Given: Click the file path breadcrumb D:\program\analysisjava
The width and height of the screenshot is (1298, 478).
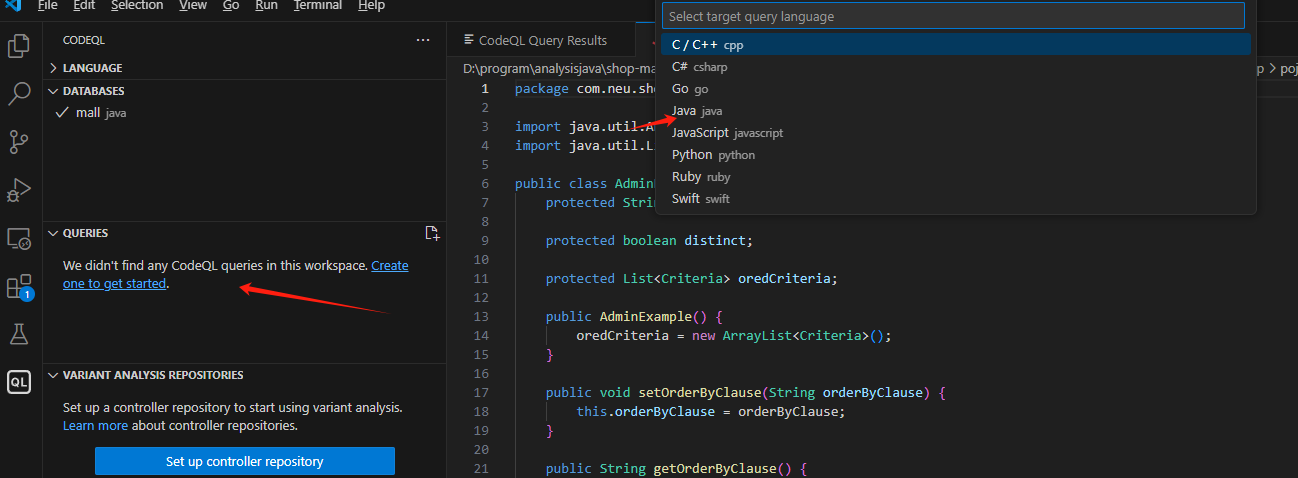Looking at the screenshot, I should point(559,69).
